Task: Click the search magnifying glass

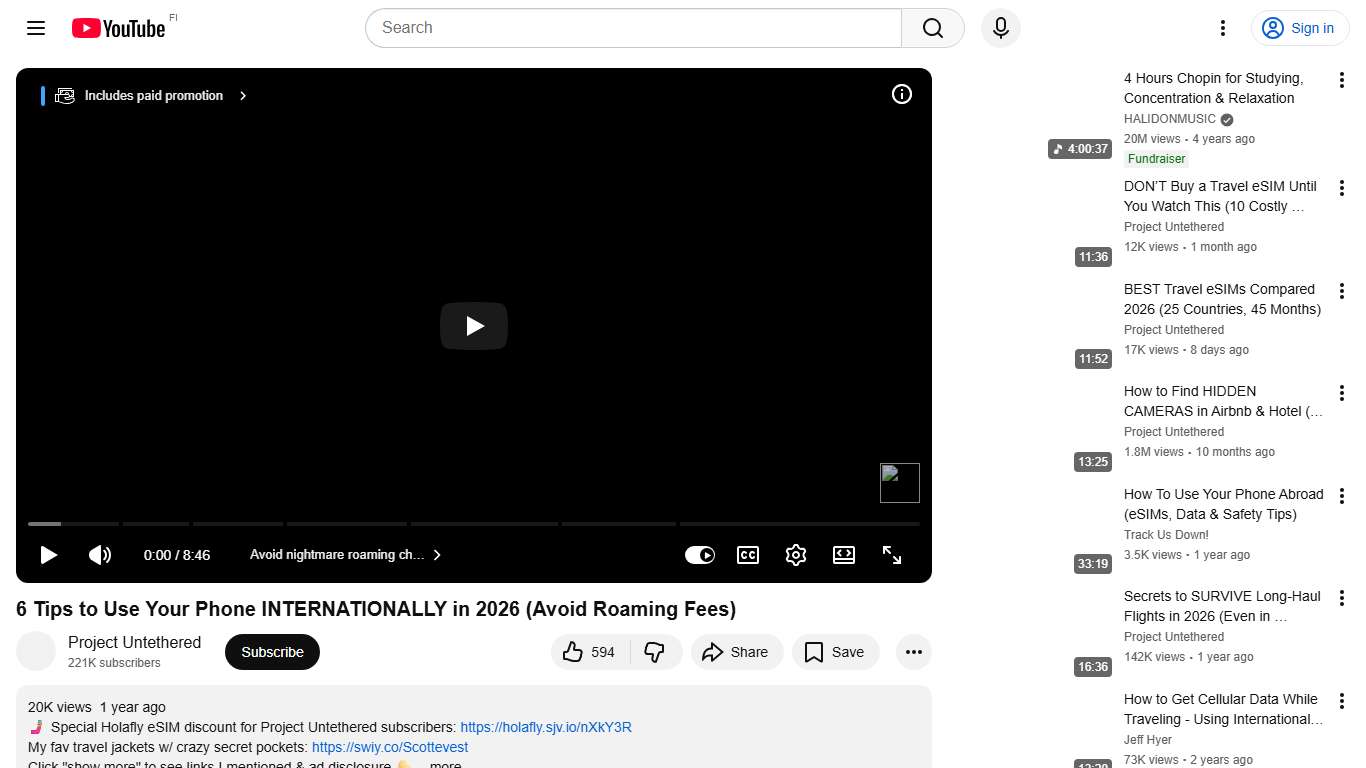Action: 931,28
